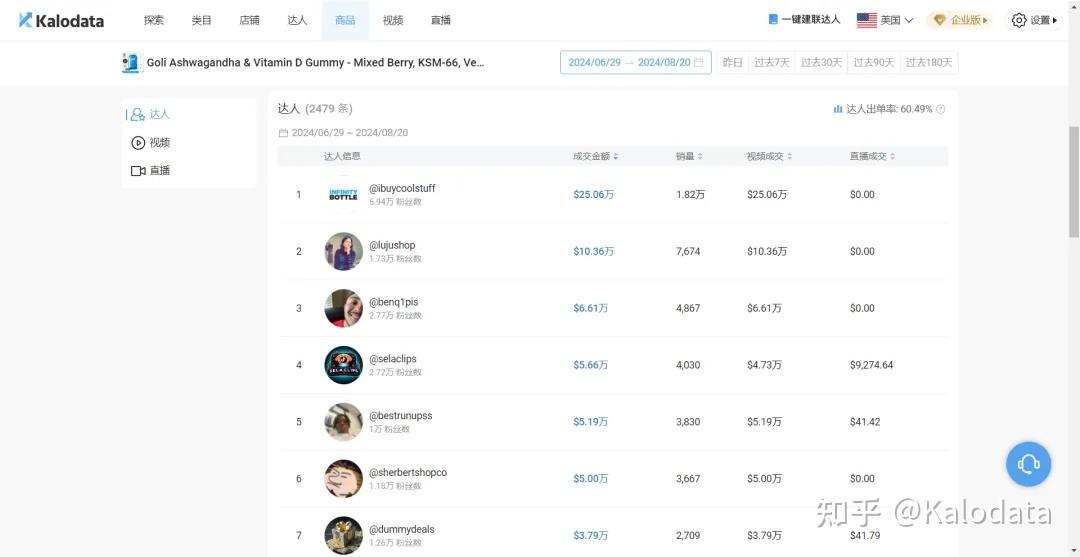The height and width of the screenshot is (557, 1080).
Task: Expand the 美国 country dropdown
Action: pyautogui.click(x=885, y=20)
